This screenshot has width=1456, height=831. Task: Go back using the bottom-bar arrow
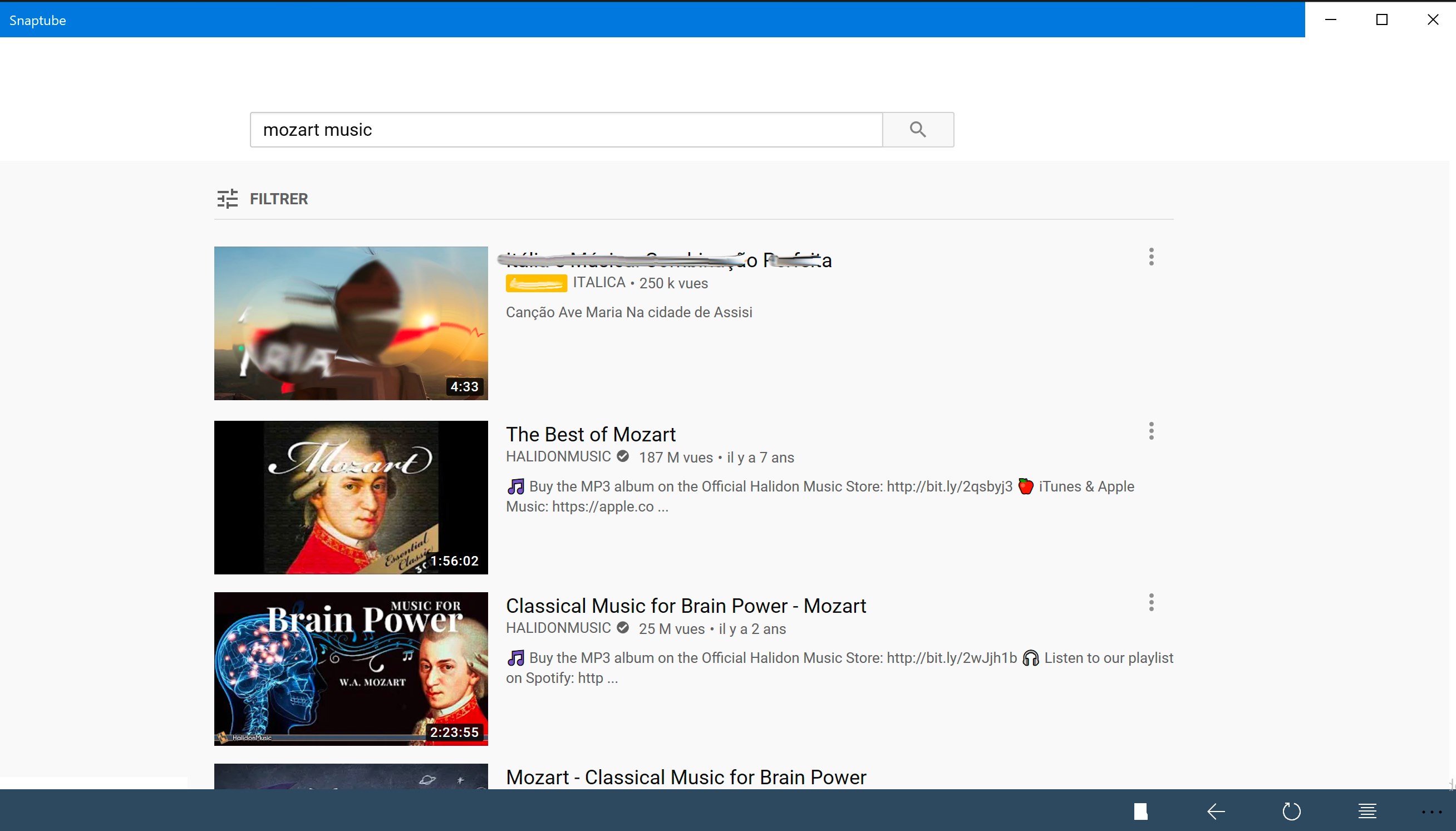click(x=1216, y=811)
